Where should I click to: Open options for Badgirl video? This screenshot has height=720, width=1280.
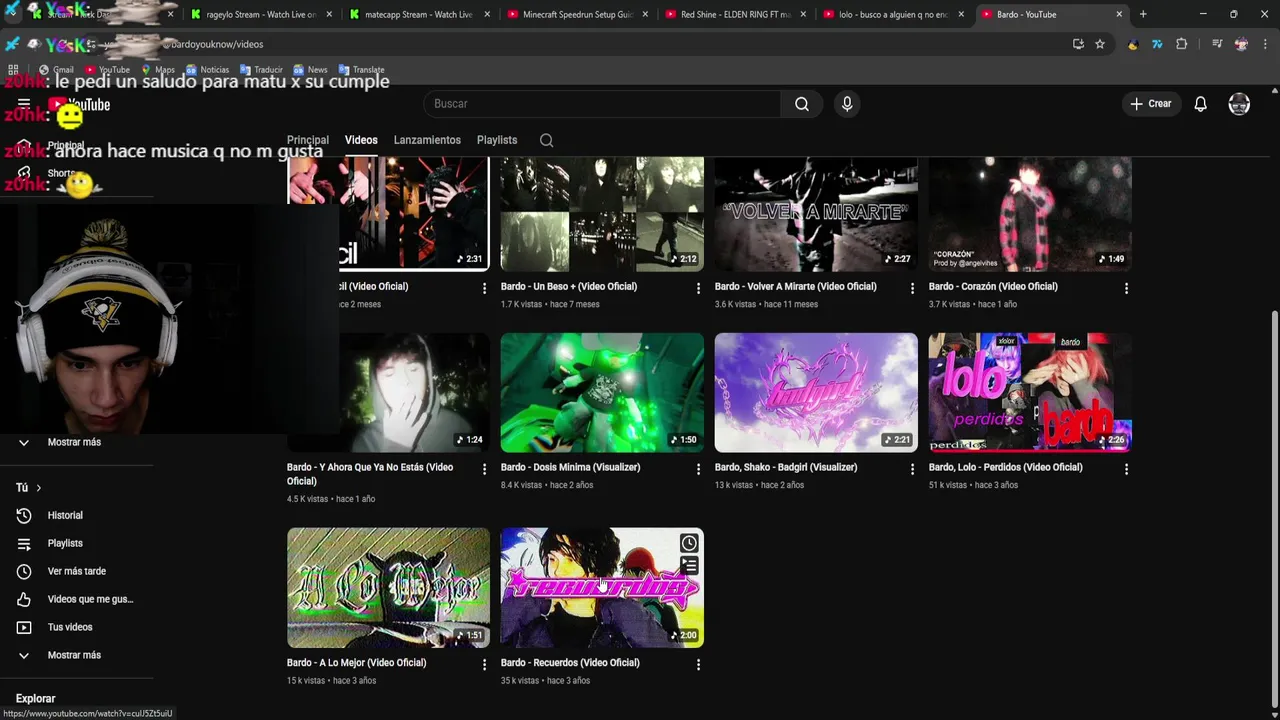coord(912,469)
